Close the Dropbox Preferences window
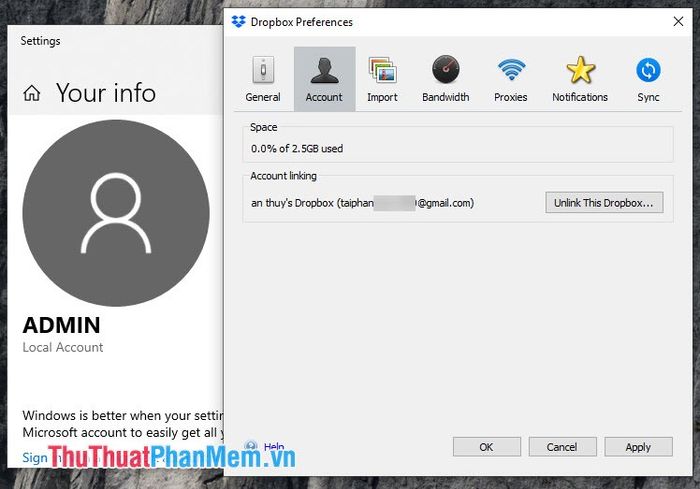Screen dimensions: 700x489 678,21
